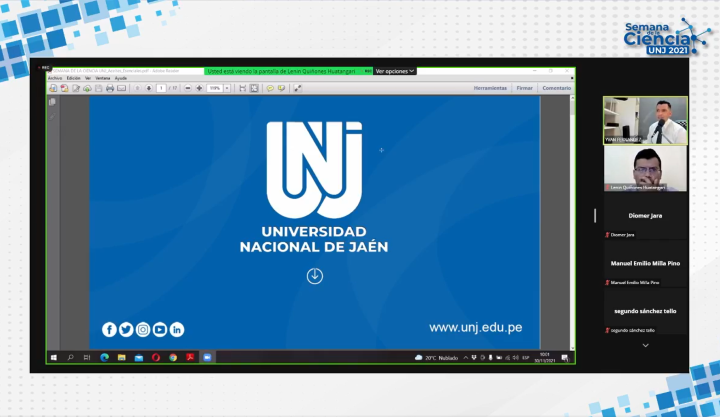The image size is (720, 417).
Task: Click the Facebook icon on the slide
Action: coord(109,329)
